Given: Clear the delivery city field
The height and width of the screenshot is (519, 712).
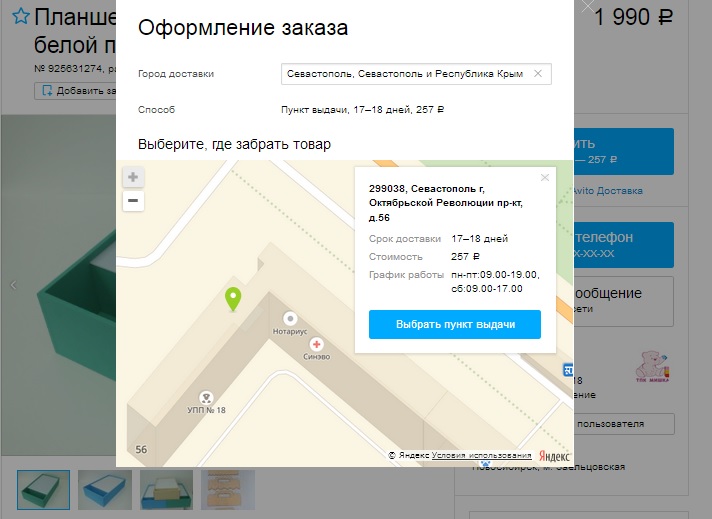Looking at the screenshot, I should pos(538,74).
